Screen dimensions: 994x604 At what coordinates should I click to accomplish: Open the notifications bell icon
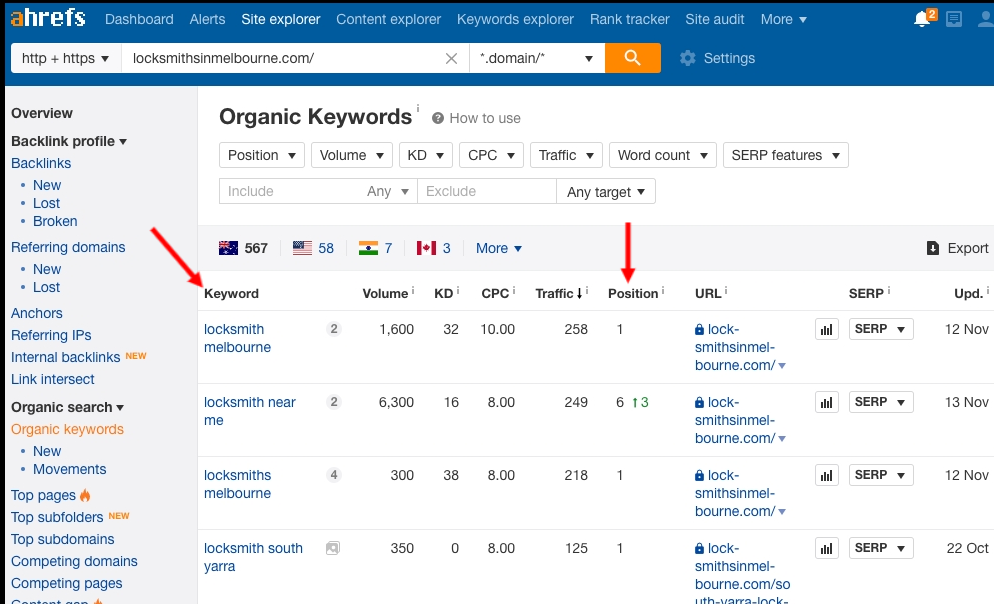pyautogui.click(x=923, y=19)
